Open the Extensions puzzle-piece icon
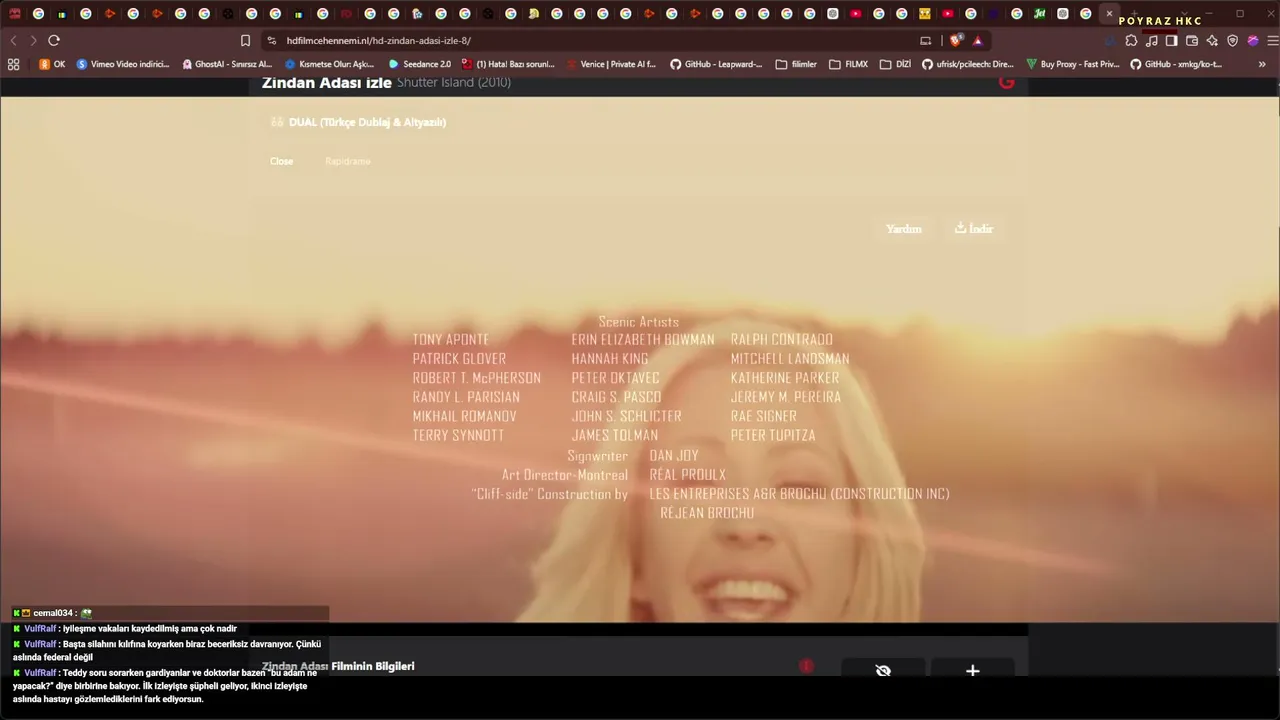This screenshot has height=720, width=1280. pos(1131,40)
